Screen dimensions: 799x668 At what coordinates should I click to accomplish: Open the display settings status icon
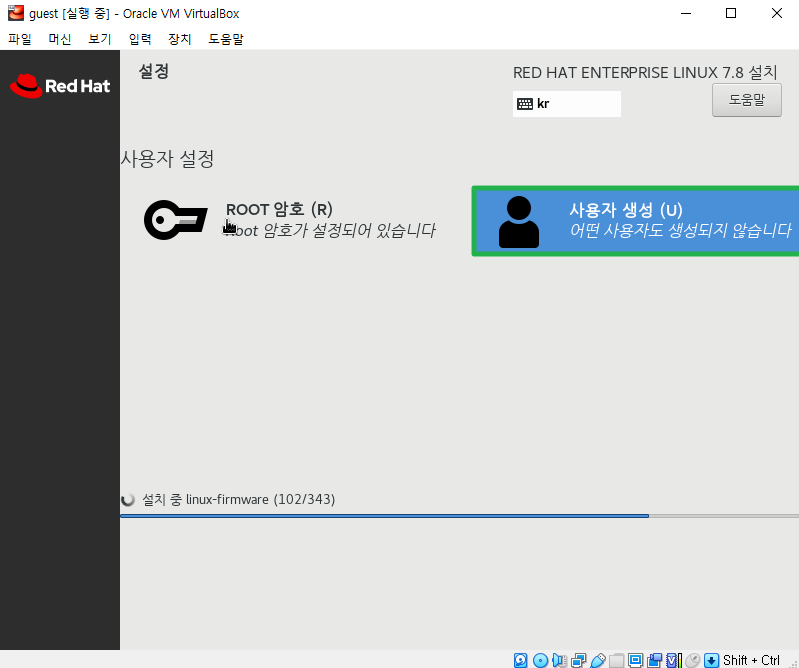pyautogui.click(x=635, y=660)
